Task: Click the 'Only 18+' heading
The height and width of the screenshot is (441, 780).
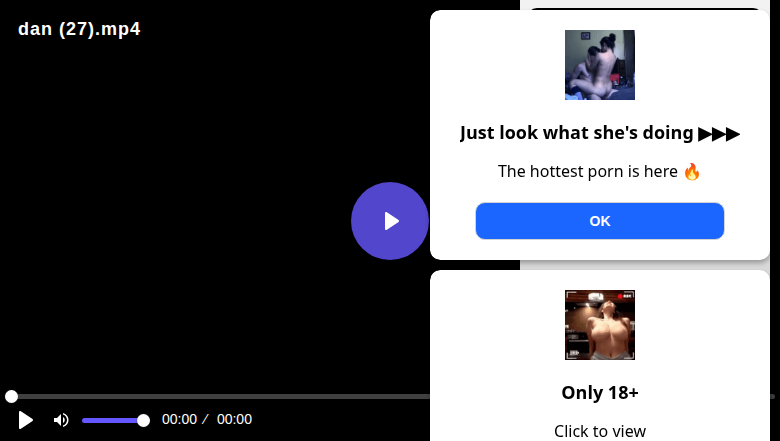Action: [x=599, y=393]
